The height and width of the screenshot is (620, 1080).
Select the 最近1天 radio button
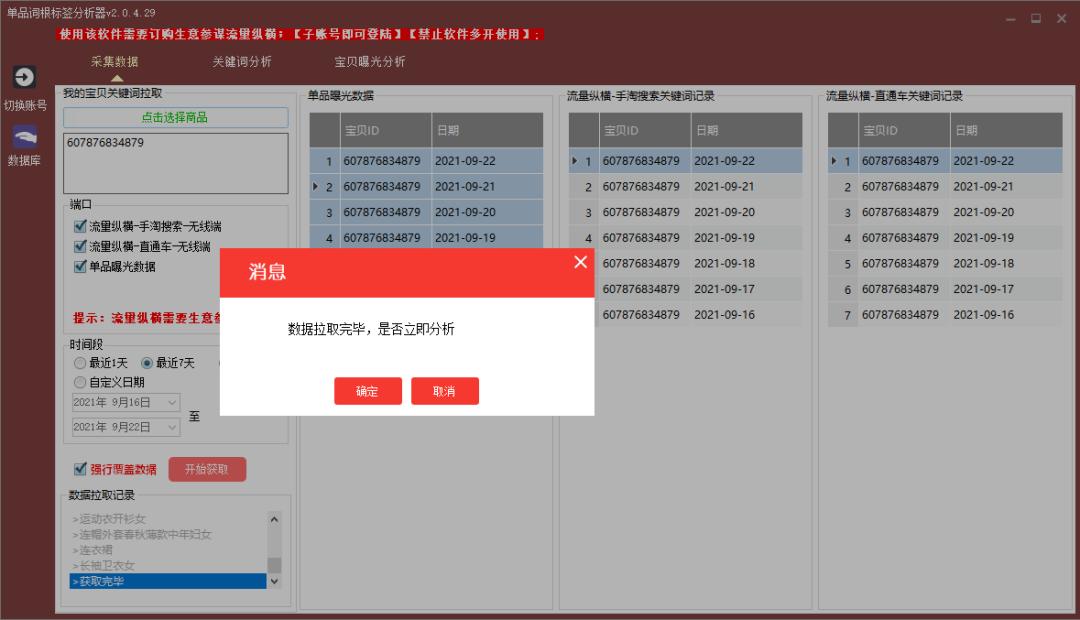pos(79,363)
